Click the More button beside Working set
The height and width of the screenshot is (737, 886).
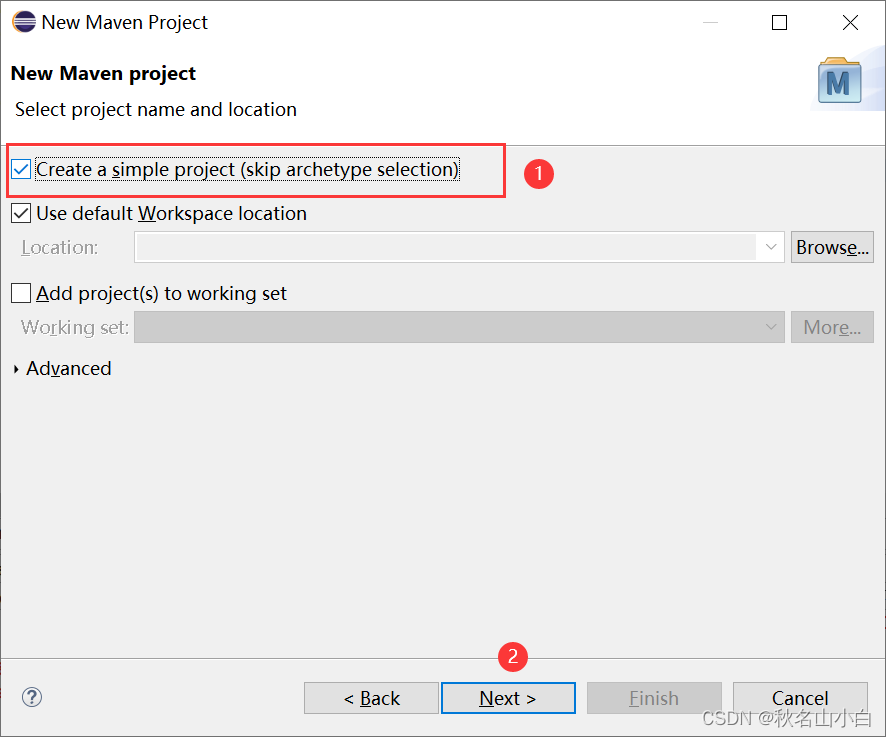click(832, 327)
